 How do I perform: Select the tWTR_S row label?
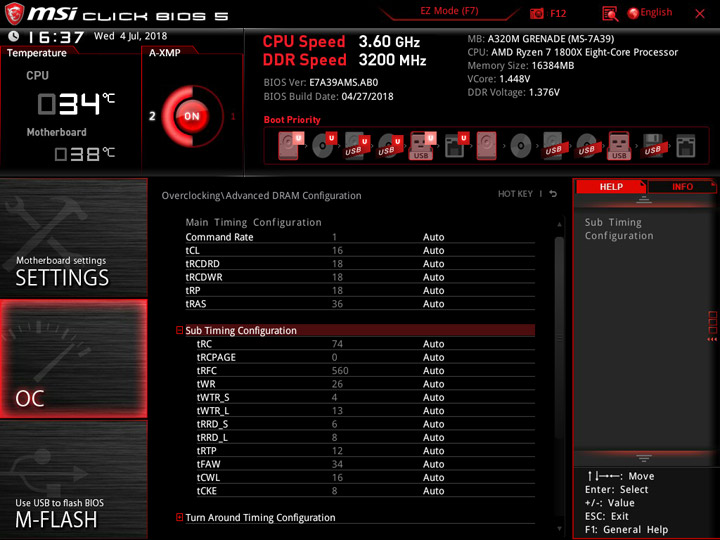[x=213, y=397]
